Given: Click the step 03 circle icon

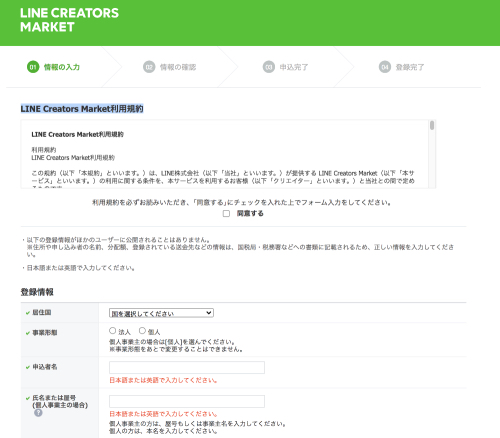Looking at the screenshot, I should [269, 67].
